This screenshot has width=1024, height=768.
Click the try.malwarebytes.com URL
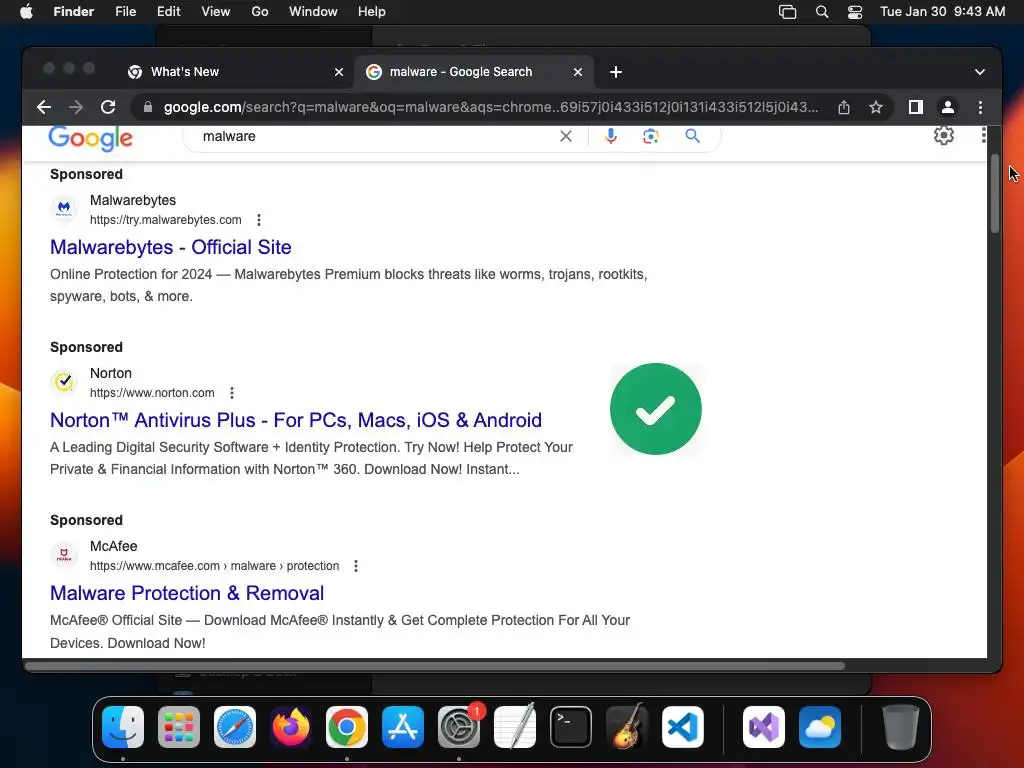[166, 220]
